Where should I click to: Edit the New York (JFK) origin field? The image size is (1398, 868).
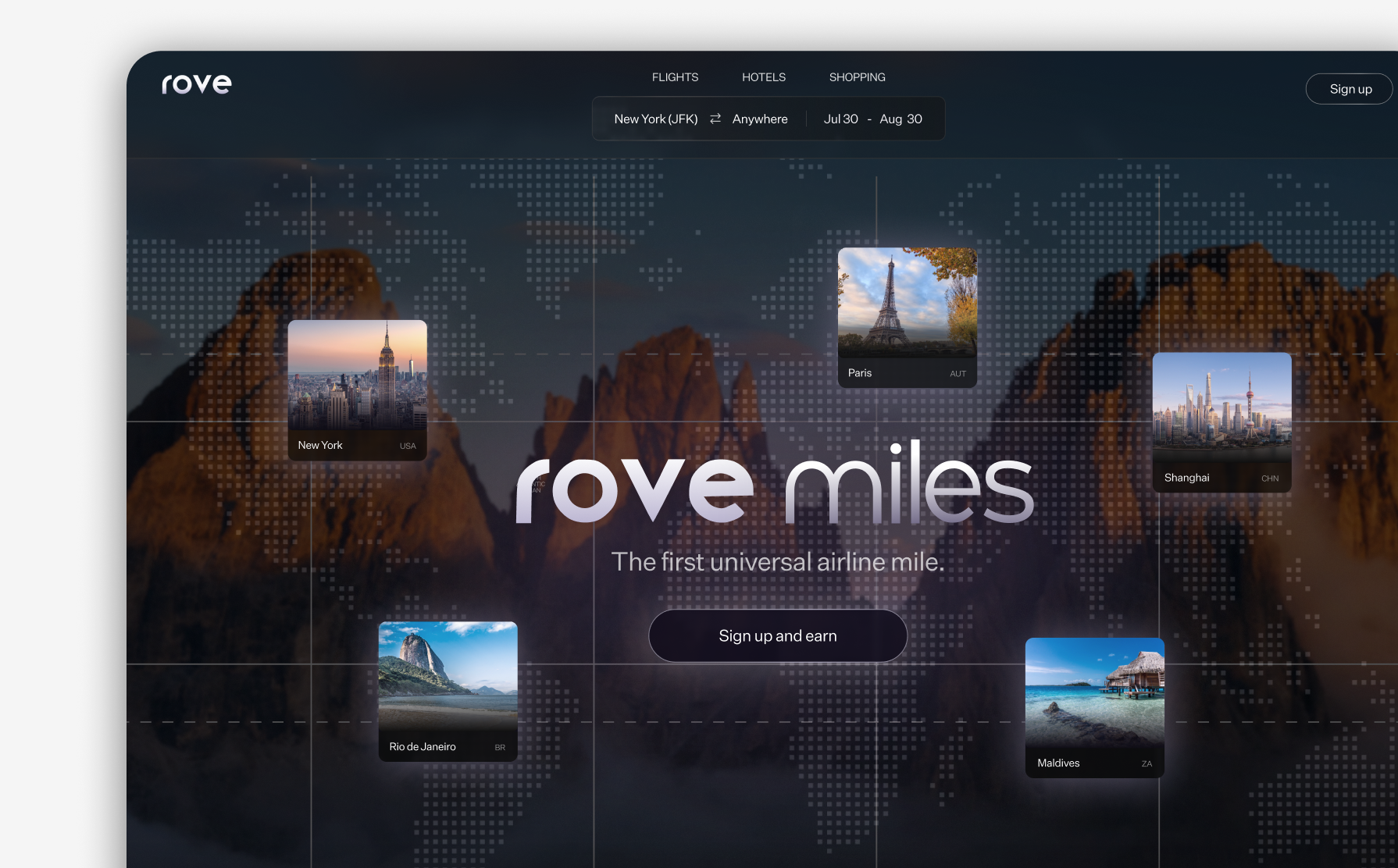(656, 119)
